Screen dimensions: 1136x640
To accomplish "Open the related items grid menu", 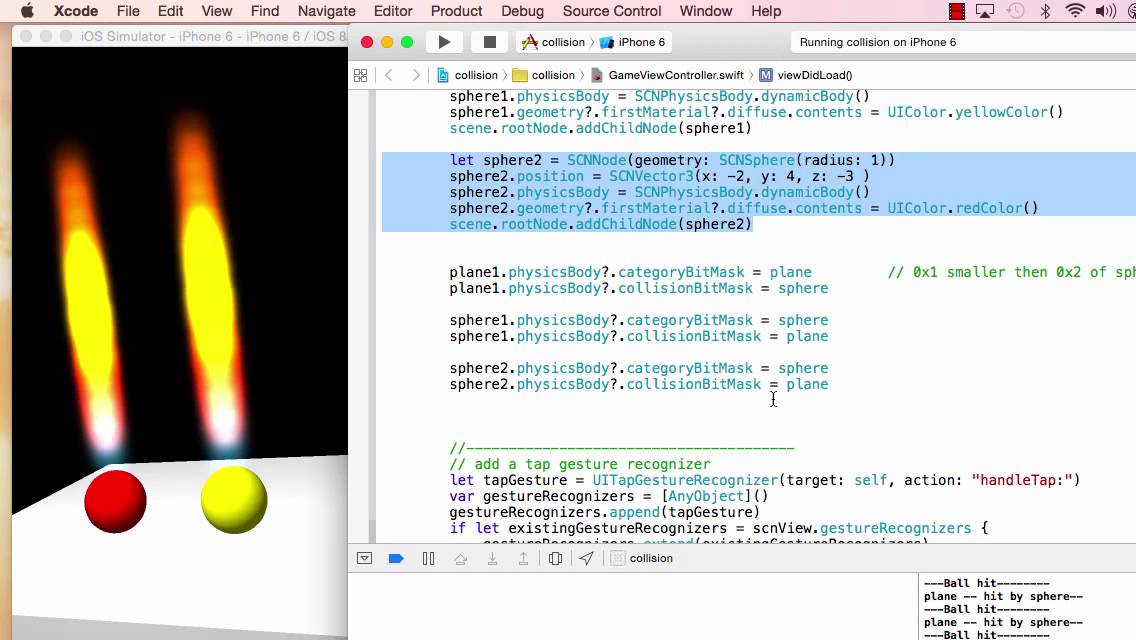I will pos(360,75).
